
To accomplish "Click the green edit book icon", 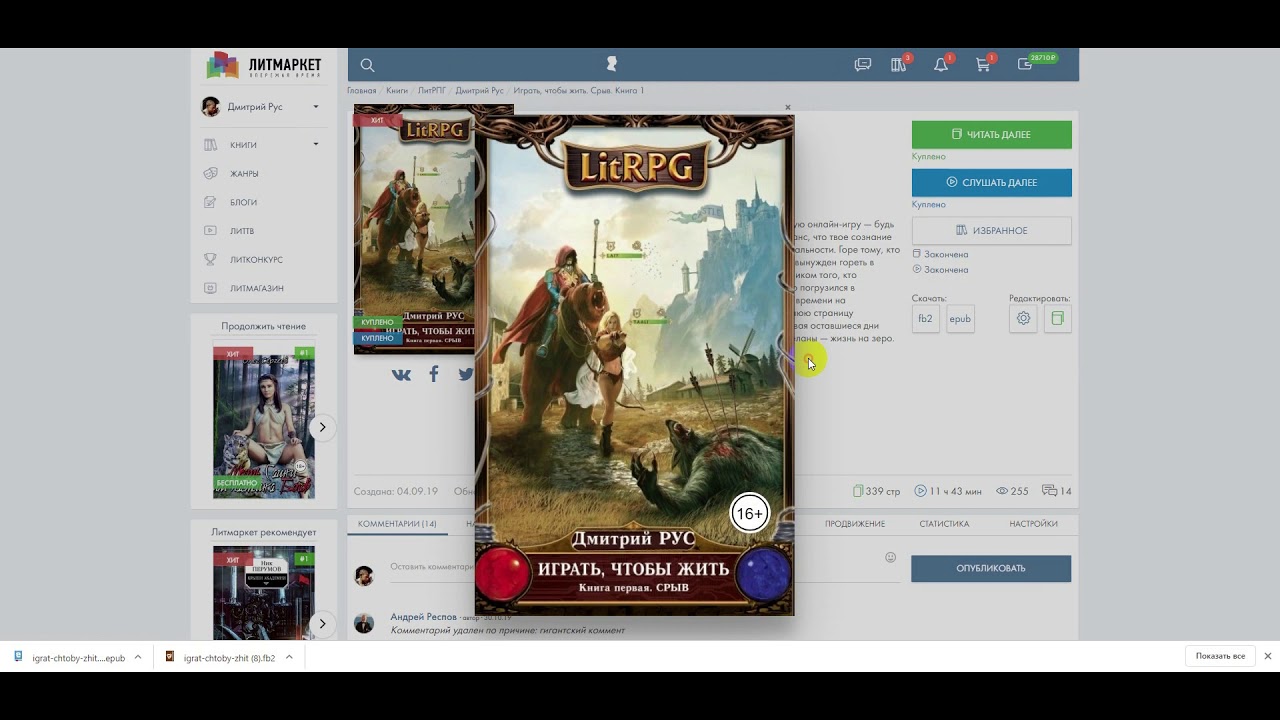I will tap(1058, 319).
